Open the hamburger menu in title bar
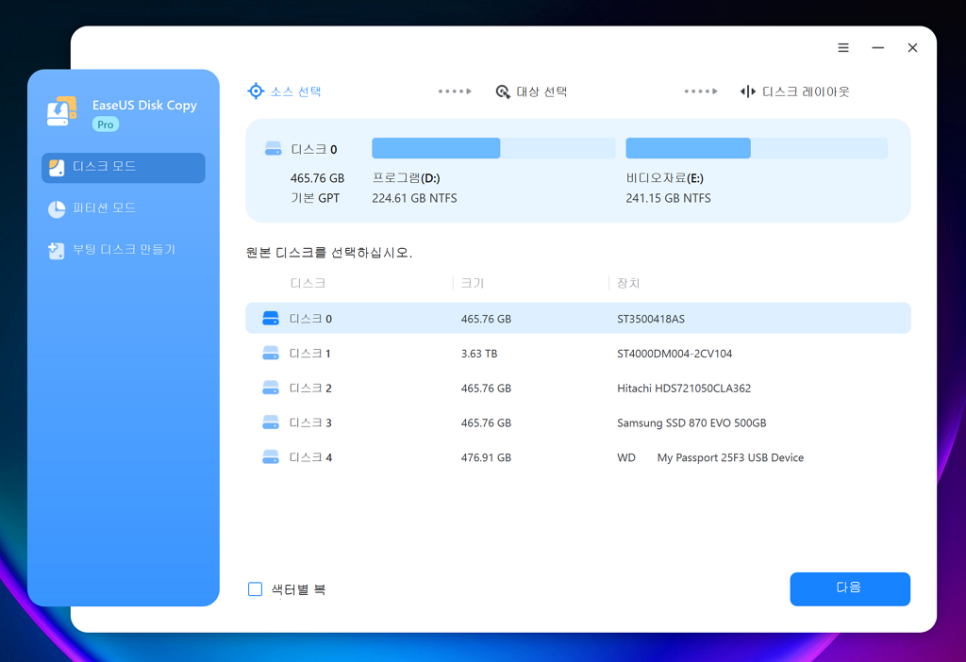The image size is (966, 662). (x=843, y=47)
